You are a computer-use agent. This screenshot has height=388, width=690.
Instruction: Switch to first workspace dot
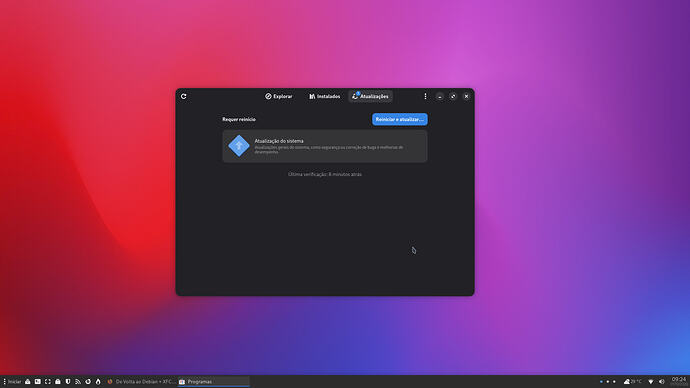coord(601,381)
